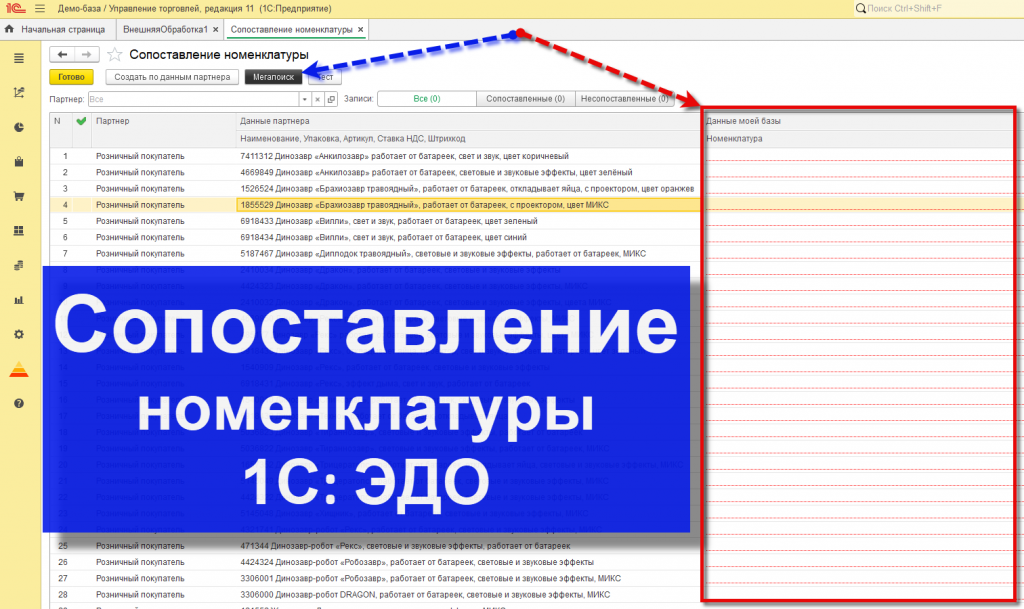The image size is (1024, 609).
Task: Clear the Партнер field with x icon
Action: coord(317,99)
